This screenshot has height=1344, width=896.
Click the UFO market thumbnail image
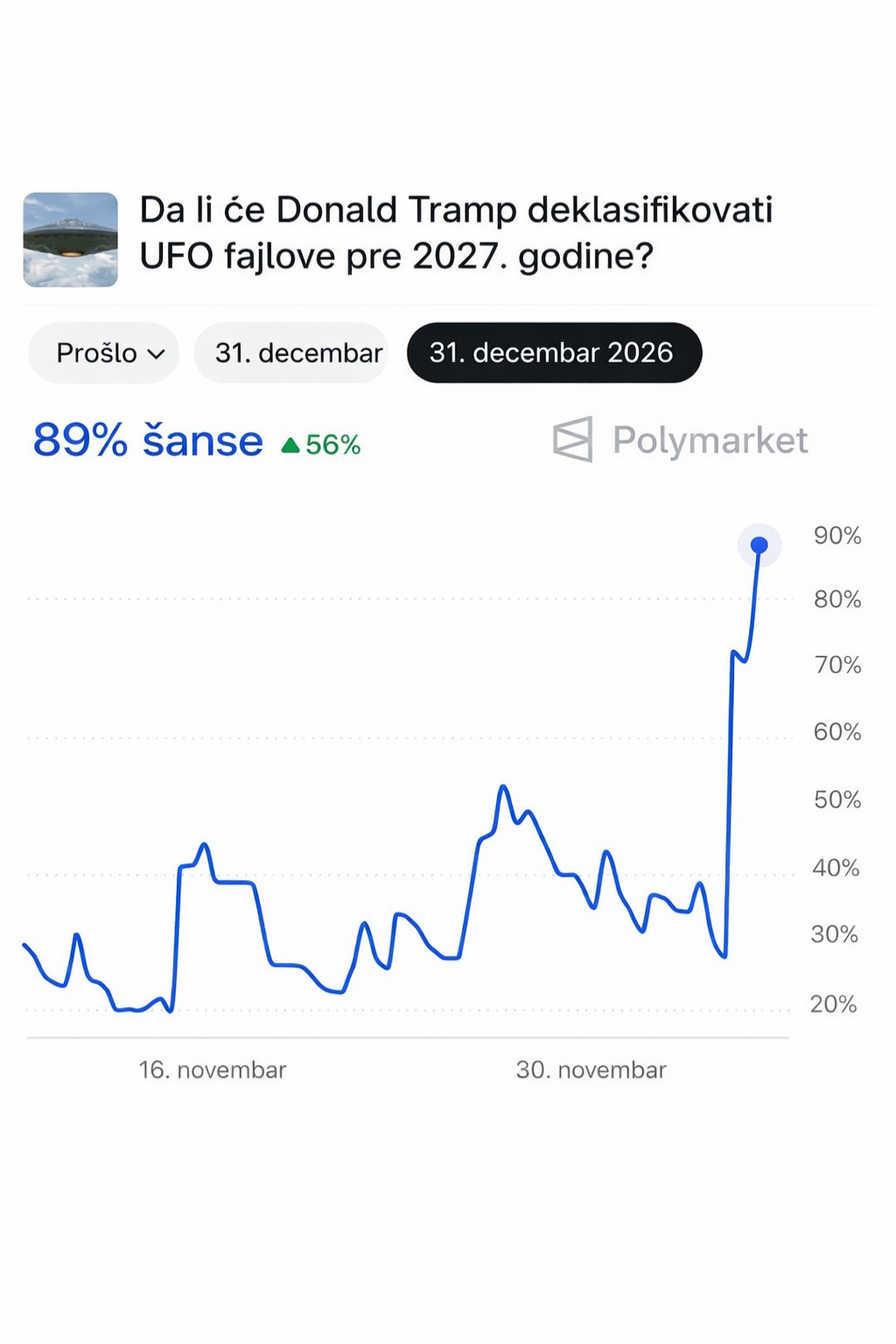tap(70, 240)
